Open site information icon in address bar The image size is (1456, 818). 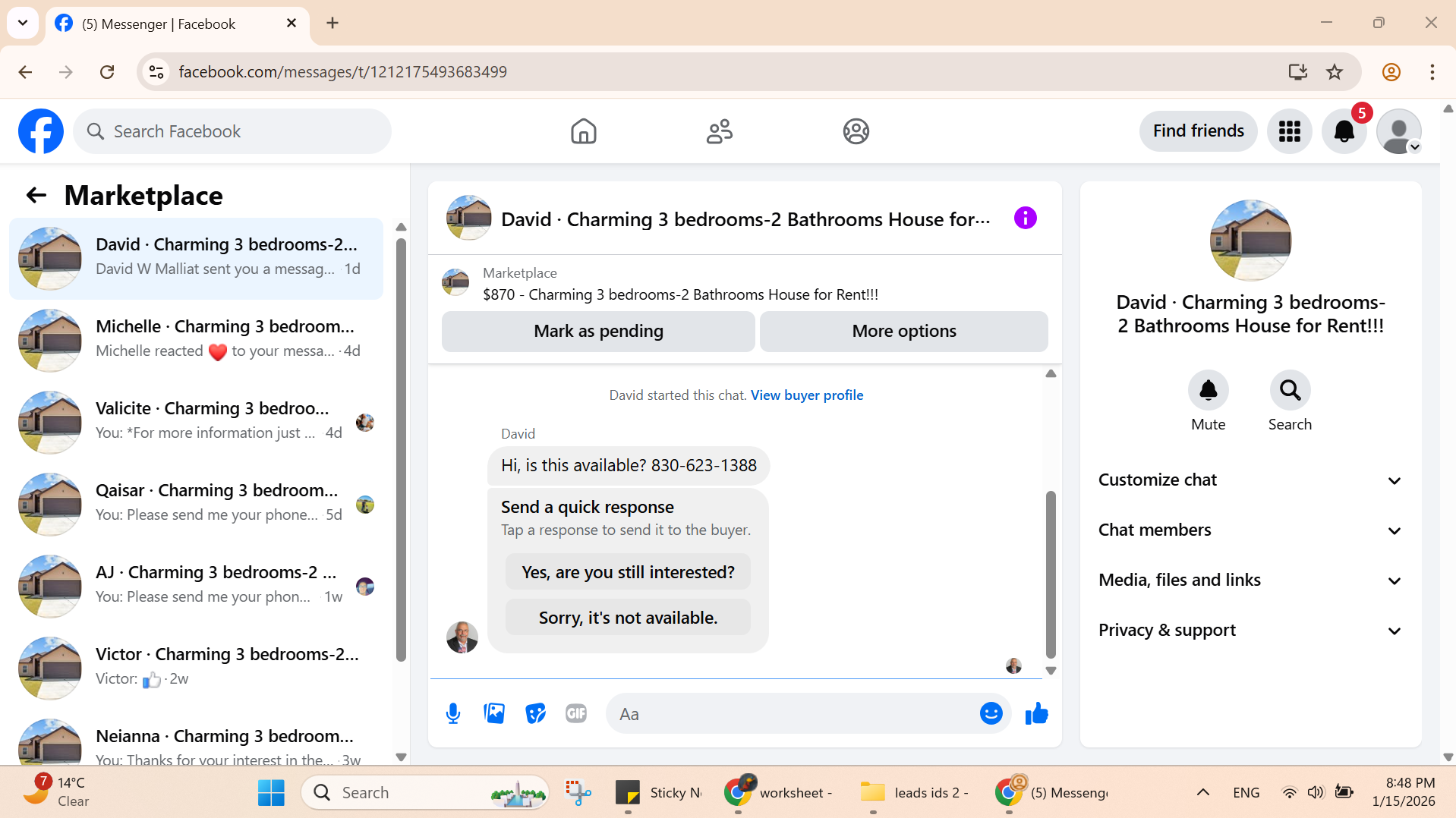click(156, 72)
